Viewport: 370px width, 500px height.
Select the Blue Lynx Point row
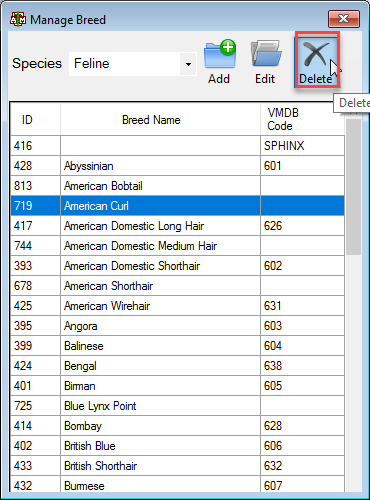pos(178,406)
